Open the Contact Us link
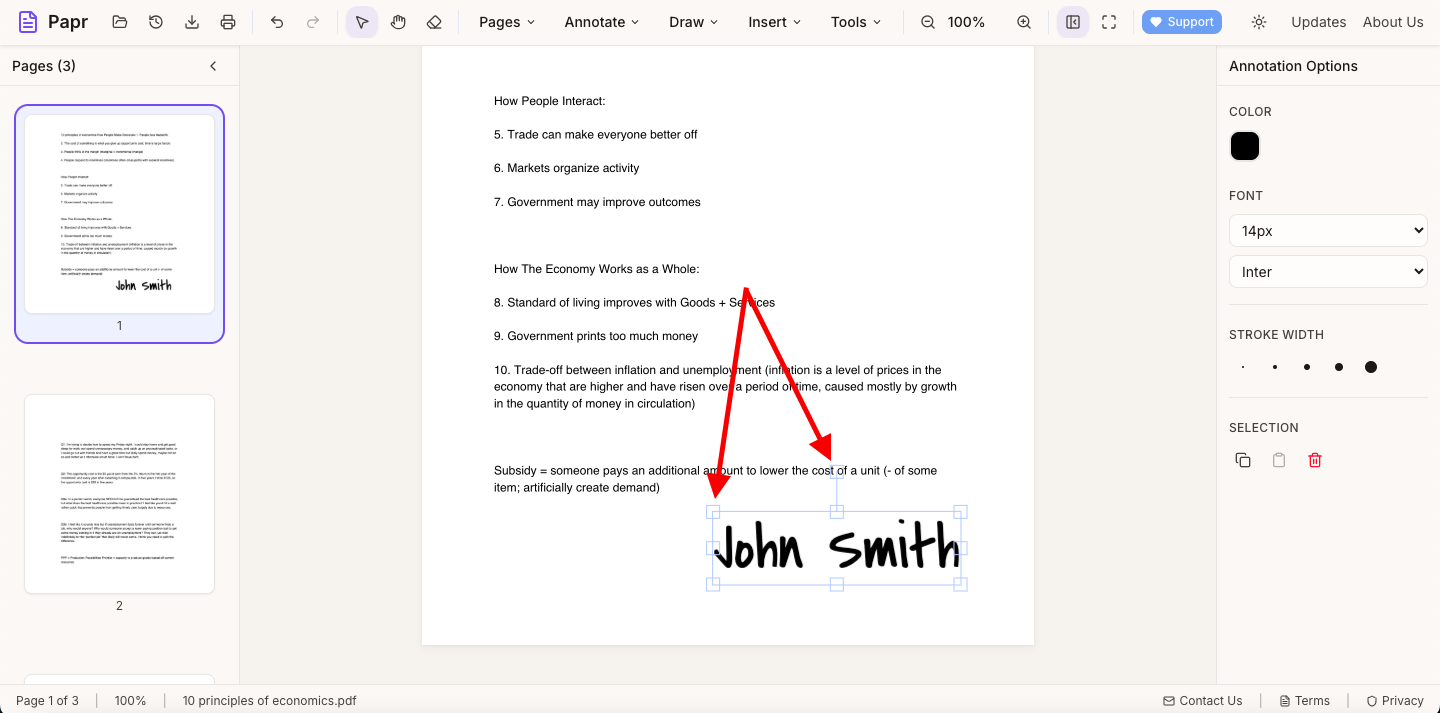1440x713 pixels. [1203, 700]
